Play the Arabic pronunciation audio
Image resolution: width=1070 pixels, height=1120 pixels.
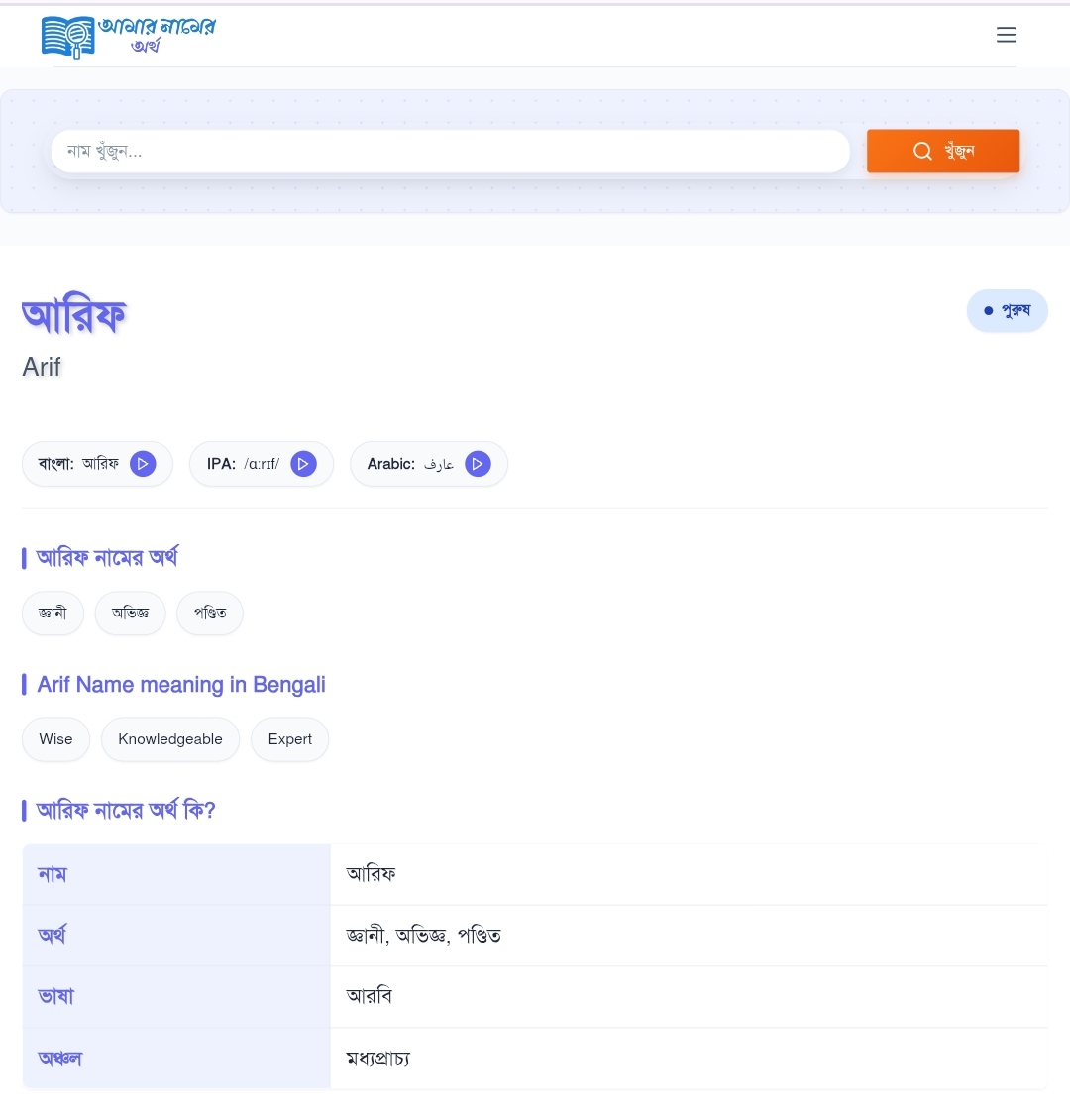coord(478,464)
